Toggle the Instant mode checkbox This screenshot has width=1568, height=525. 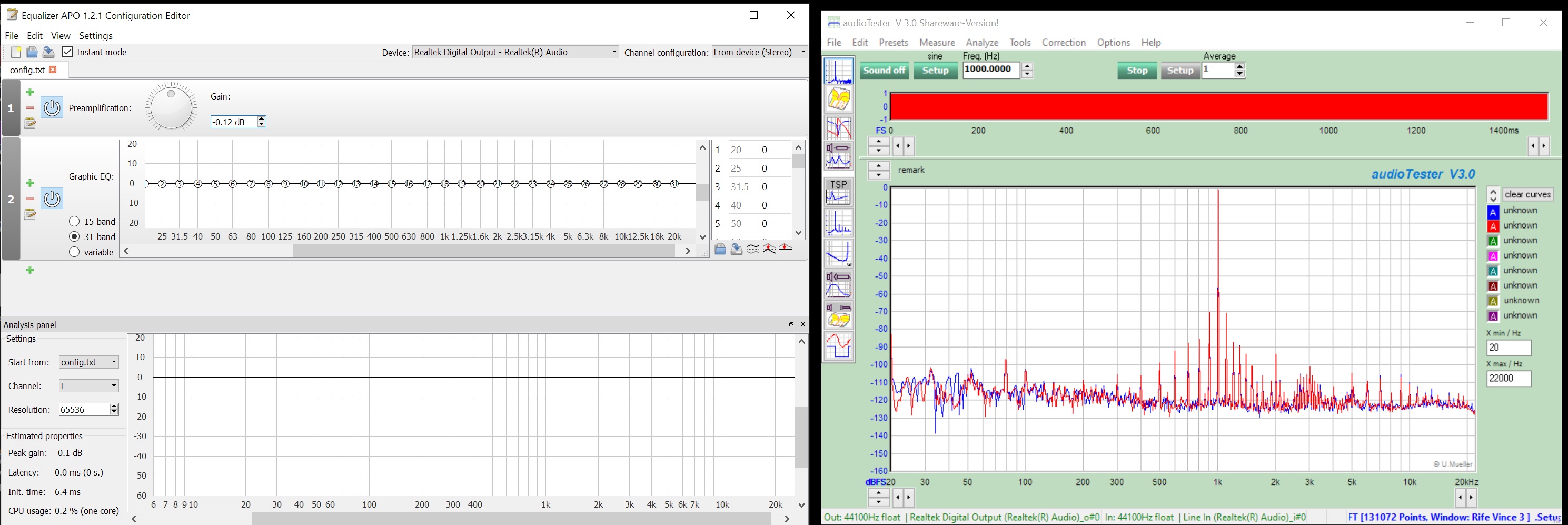(x=67, y=52)
